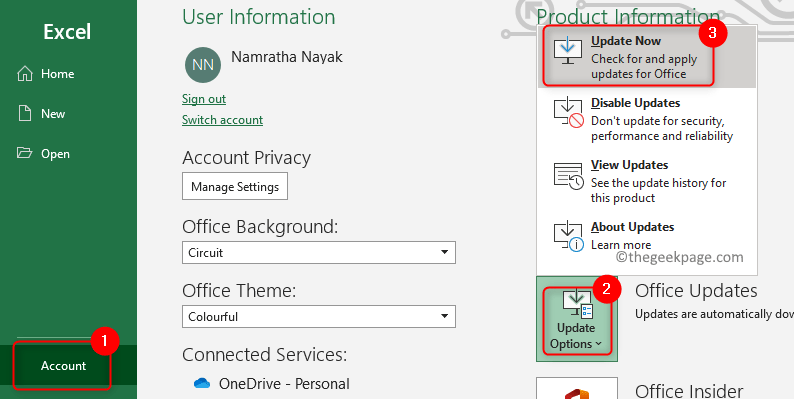Choose About Updates menu entry
Image resolution: width=794 pixels, height=399 pixels.
click(x=647, y=235)
